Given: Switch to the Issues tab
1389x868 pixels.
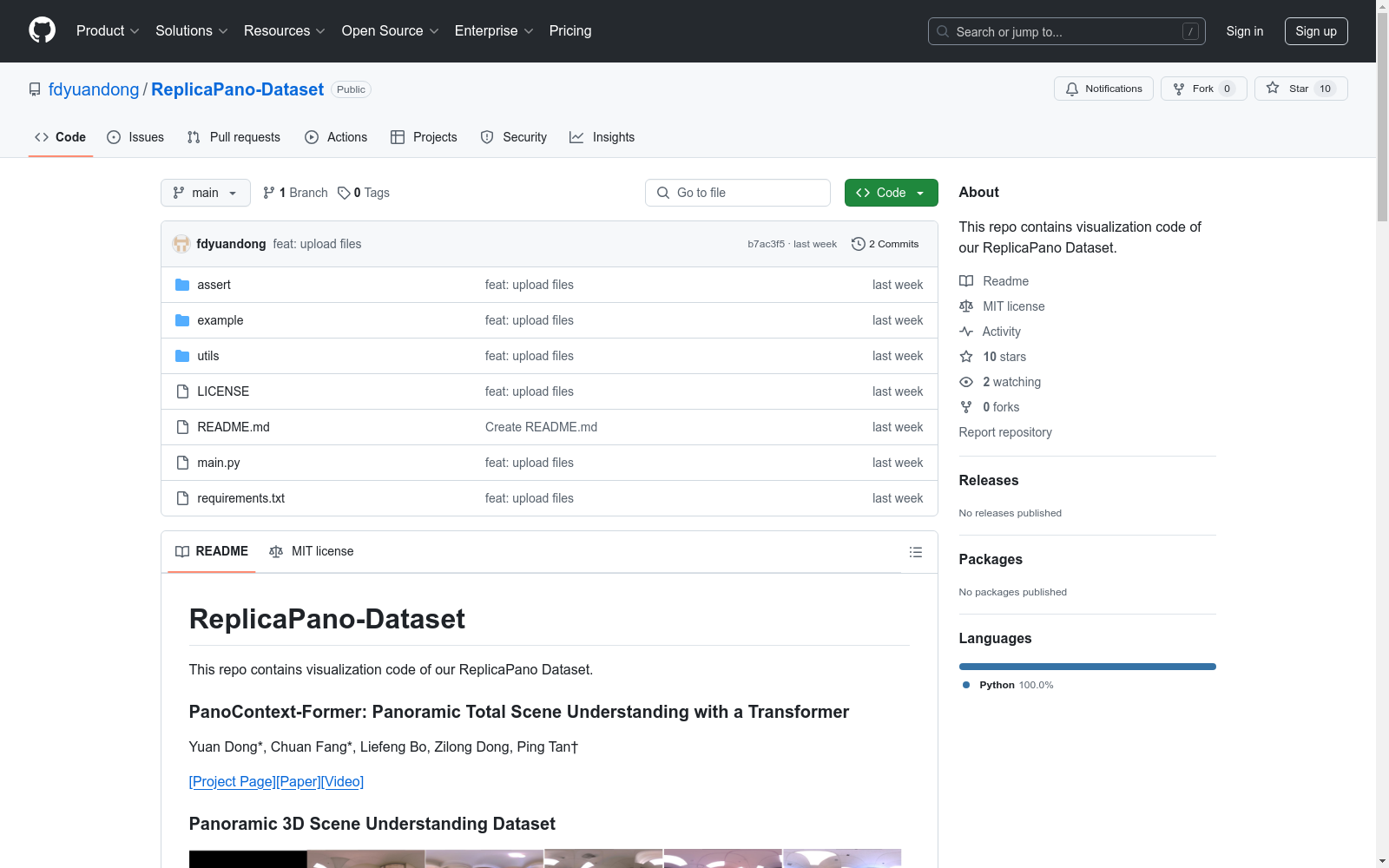Looking at the screenshot, I should (x=135, y=137).
